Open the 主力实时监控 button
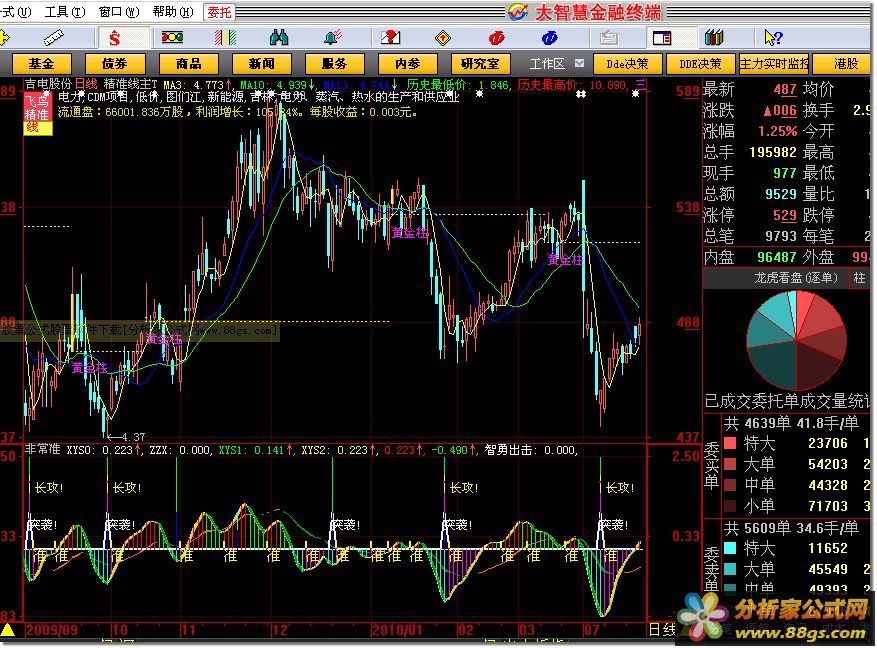The width and height of the screenshot is (877, 648). pos(774,64)
